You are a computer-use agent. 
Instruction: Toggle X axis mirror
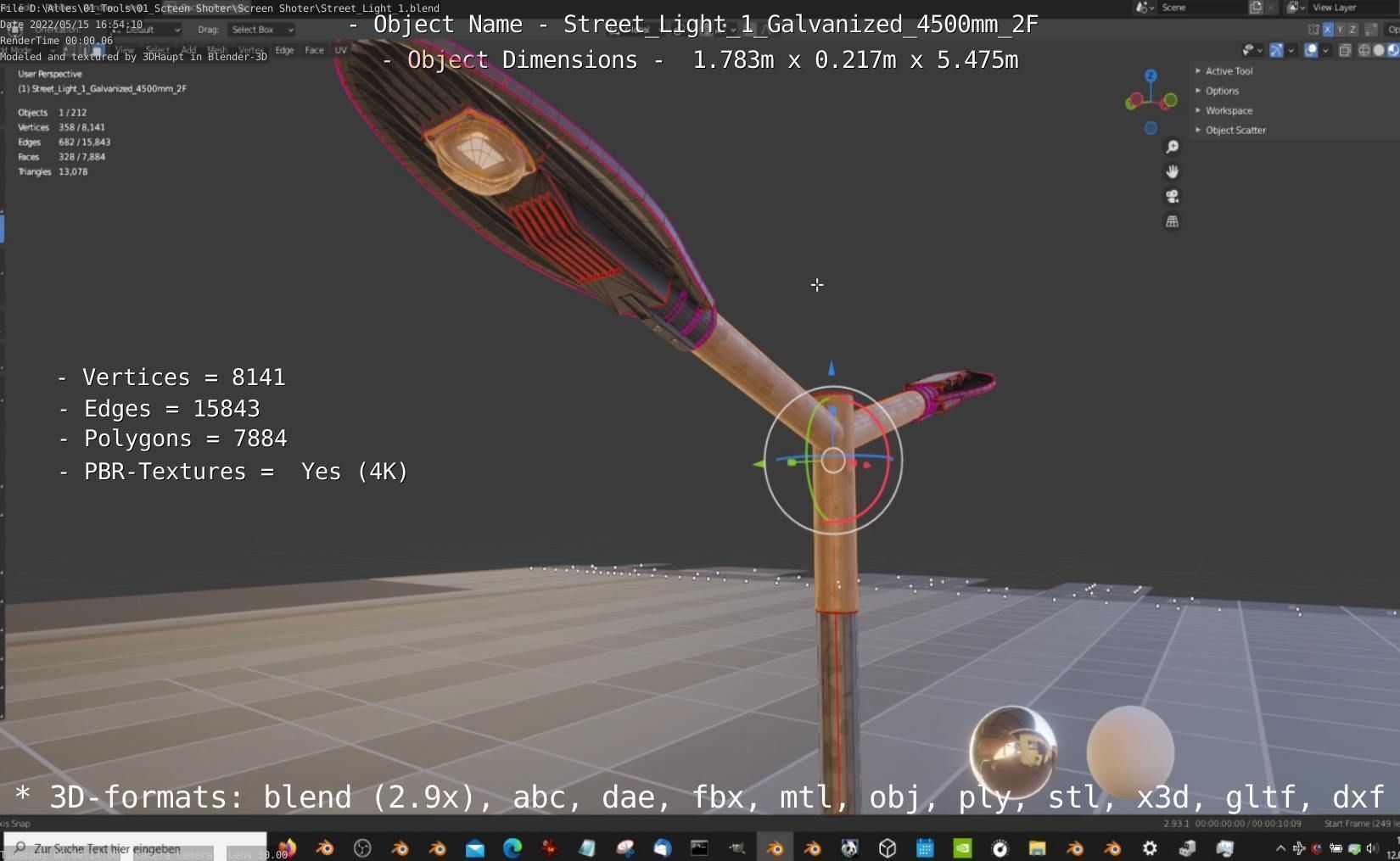click(1328, 29)
